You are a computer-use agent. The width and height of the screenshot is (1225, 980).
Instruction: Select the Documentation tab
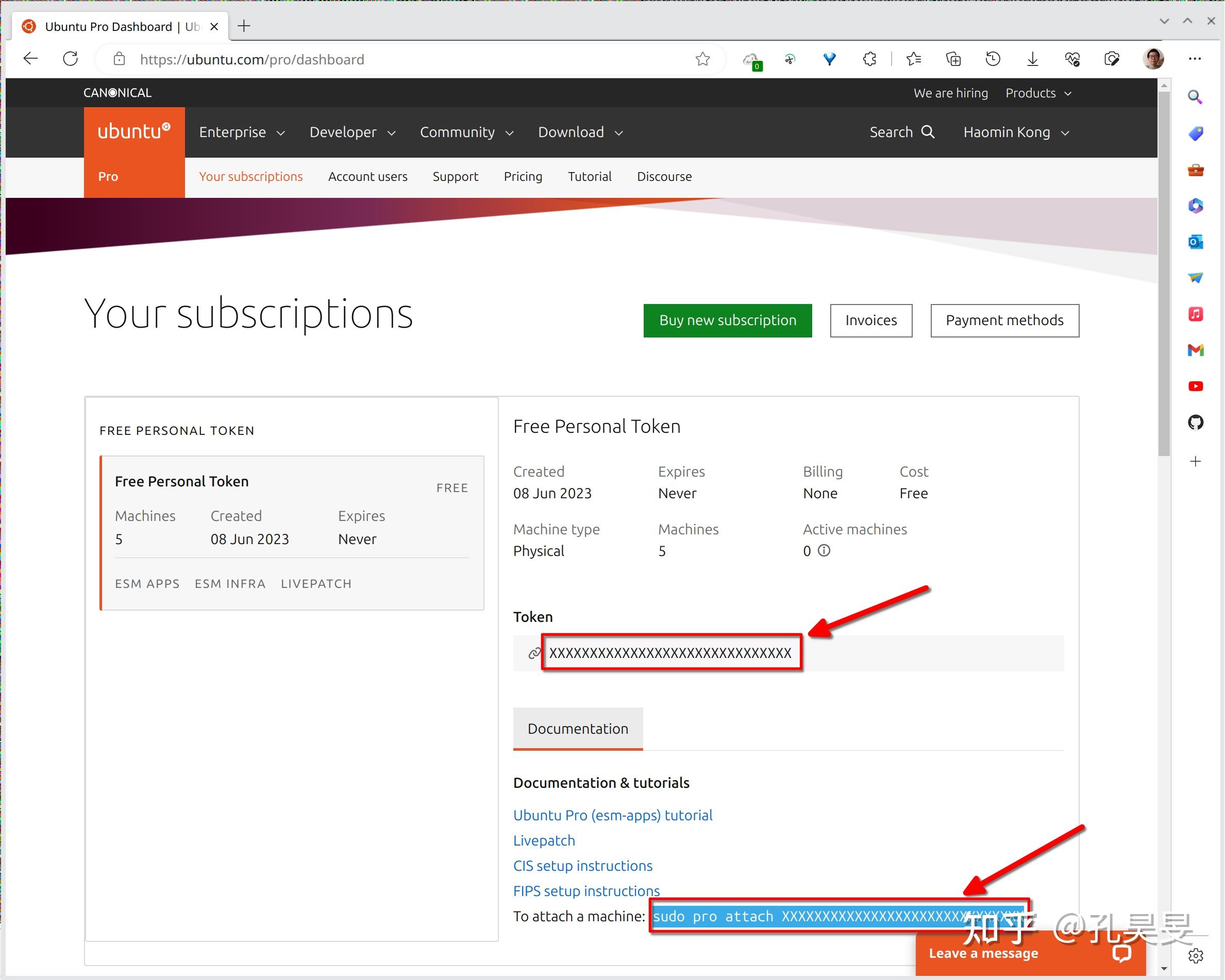coord(578,729)
